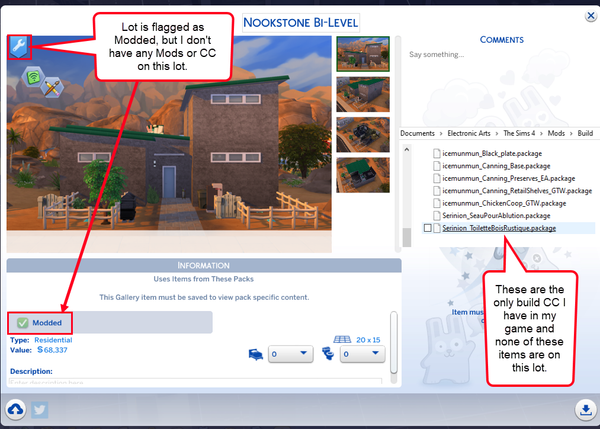Open the bathrooms count dropdown

pos(363,354)
